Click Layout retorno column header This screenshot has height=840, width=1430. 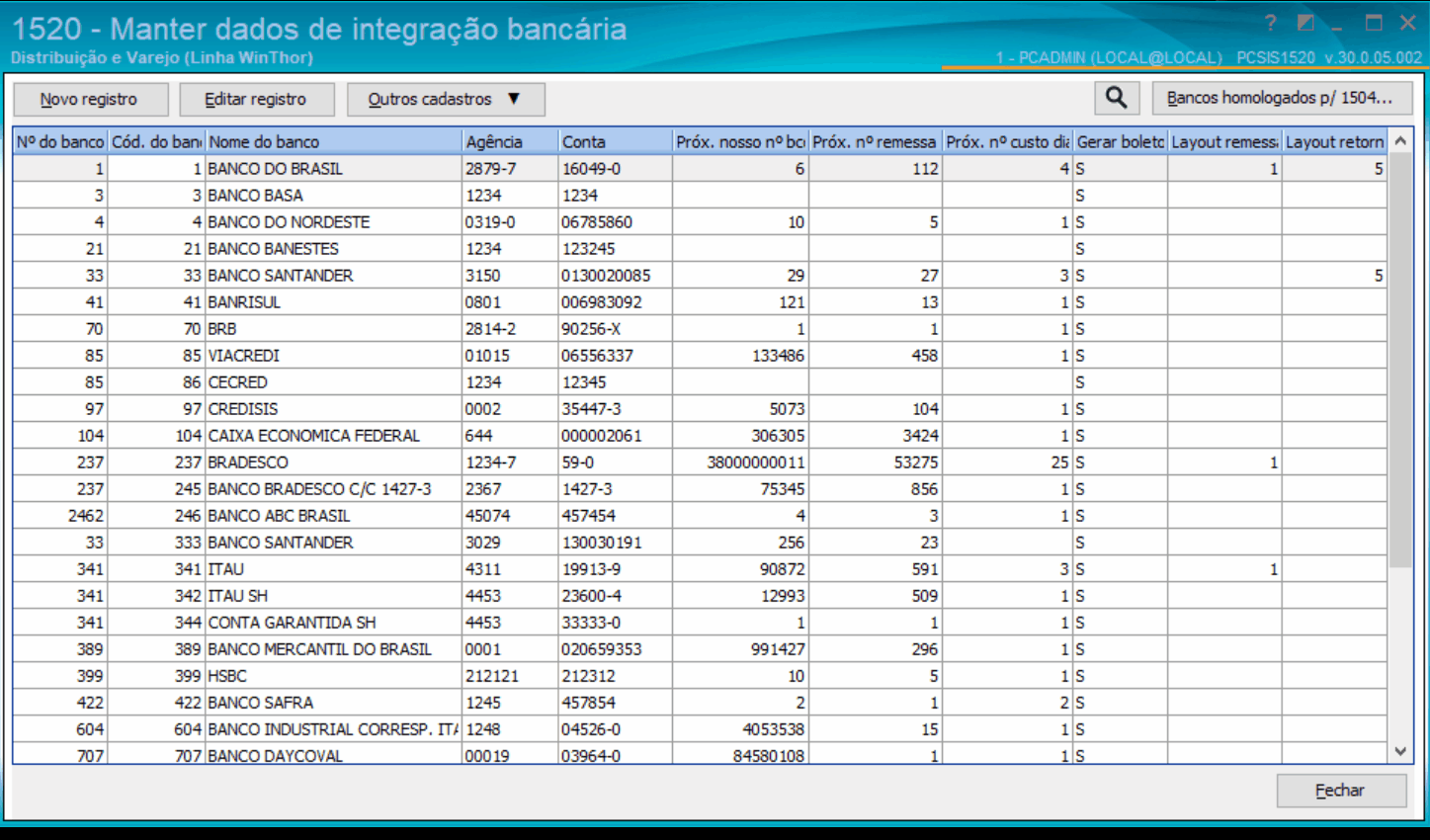pos(1334,141)
